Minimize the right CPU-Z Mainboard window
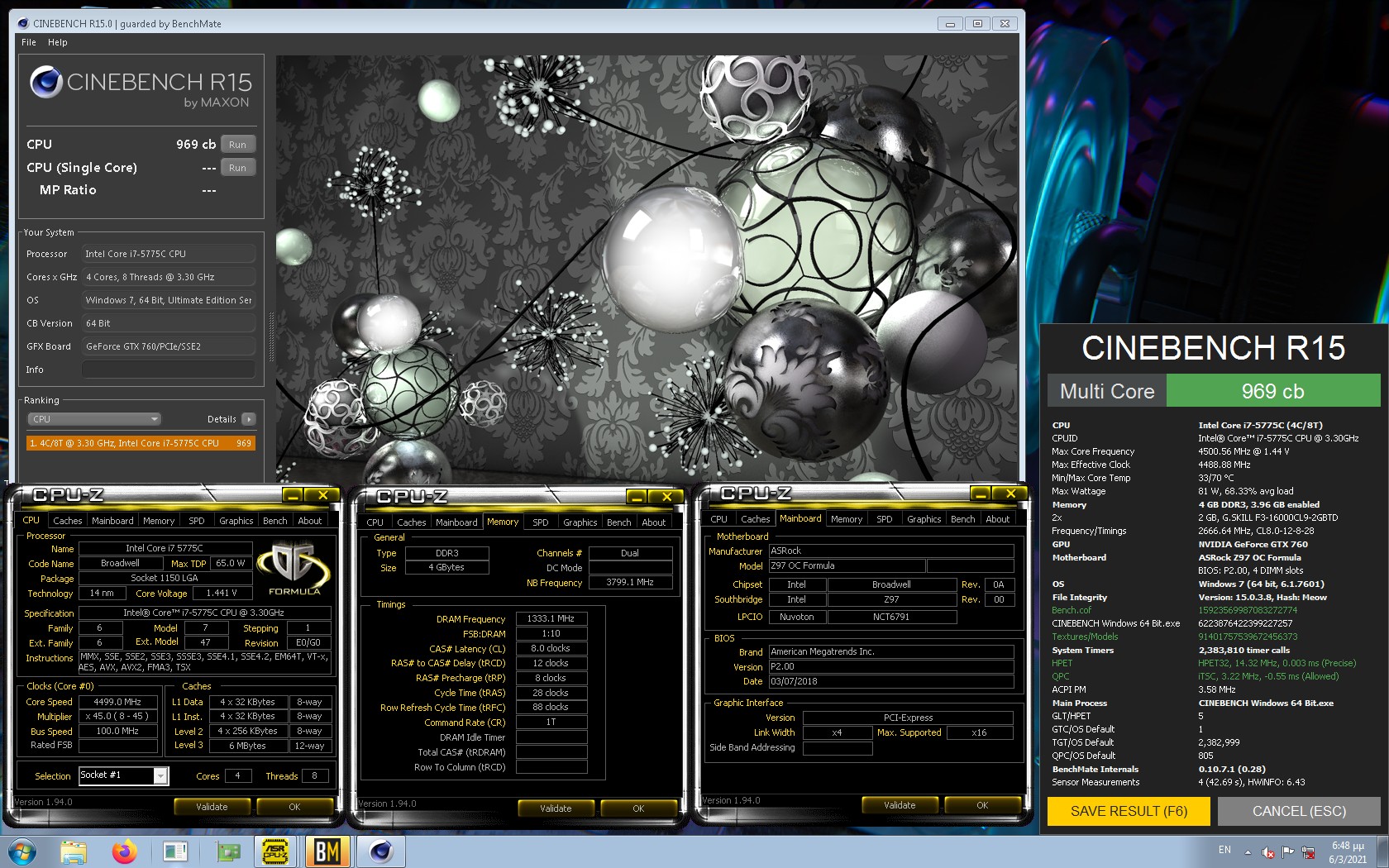Image resolution: width=1389 pixels, height=868 pixels. tap(980, 494)
